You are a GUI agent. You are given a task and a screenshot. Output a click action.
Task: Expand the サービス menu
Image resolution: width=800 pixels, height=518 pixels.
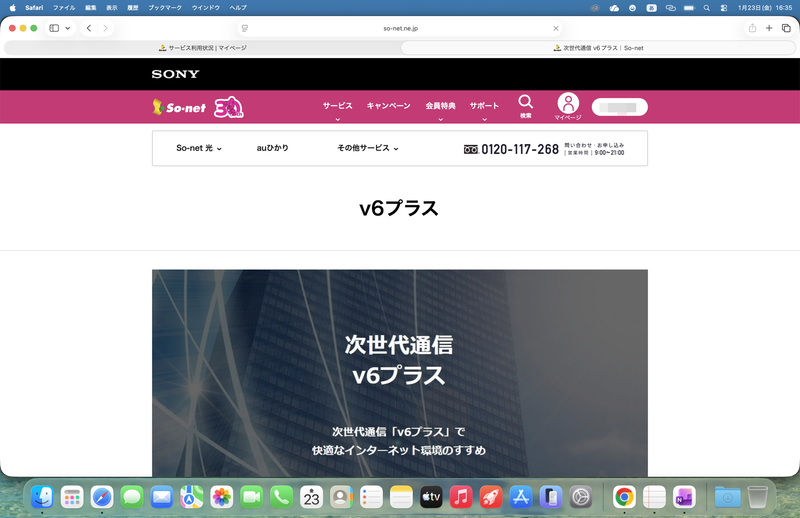click(x=337, y=109)
